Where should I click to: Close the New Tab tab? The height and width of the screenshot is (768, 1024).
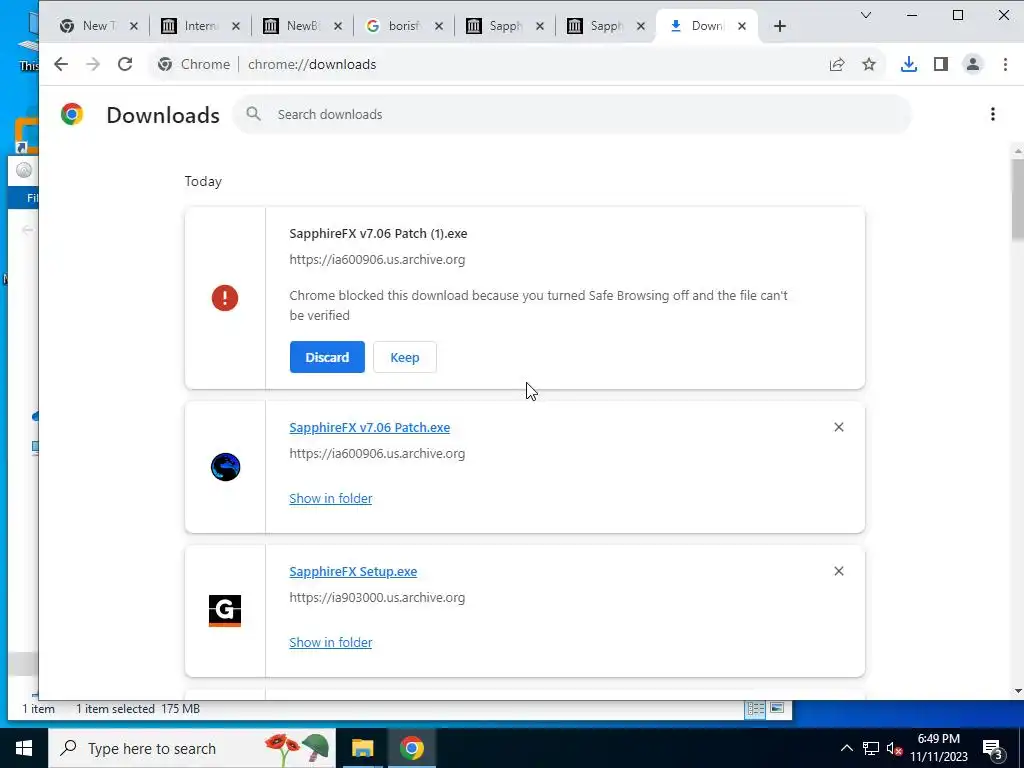click(133, 26)
